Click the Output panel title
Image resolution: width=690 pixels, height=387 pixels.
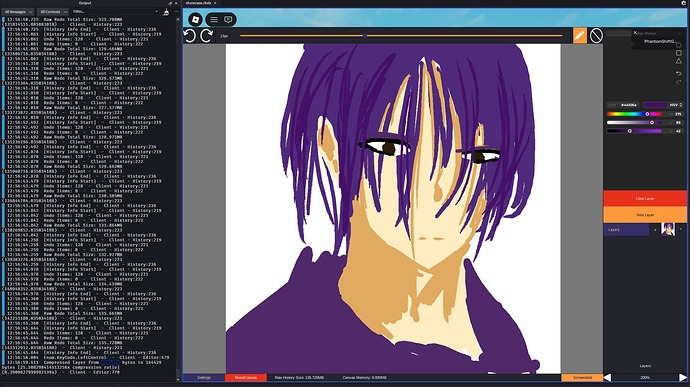click(85, 3)
